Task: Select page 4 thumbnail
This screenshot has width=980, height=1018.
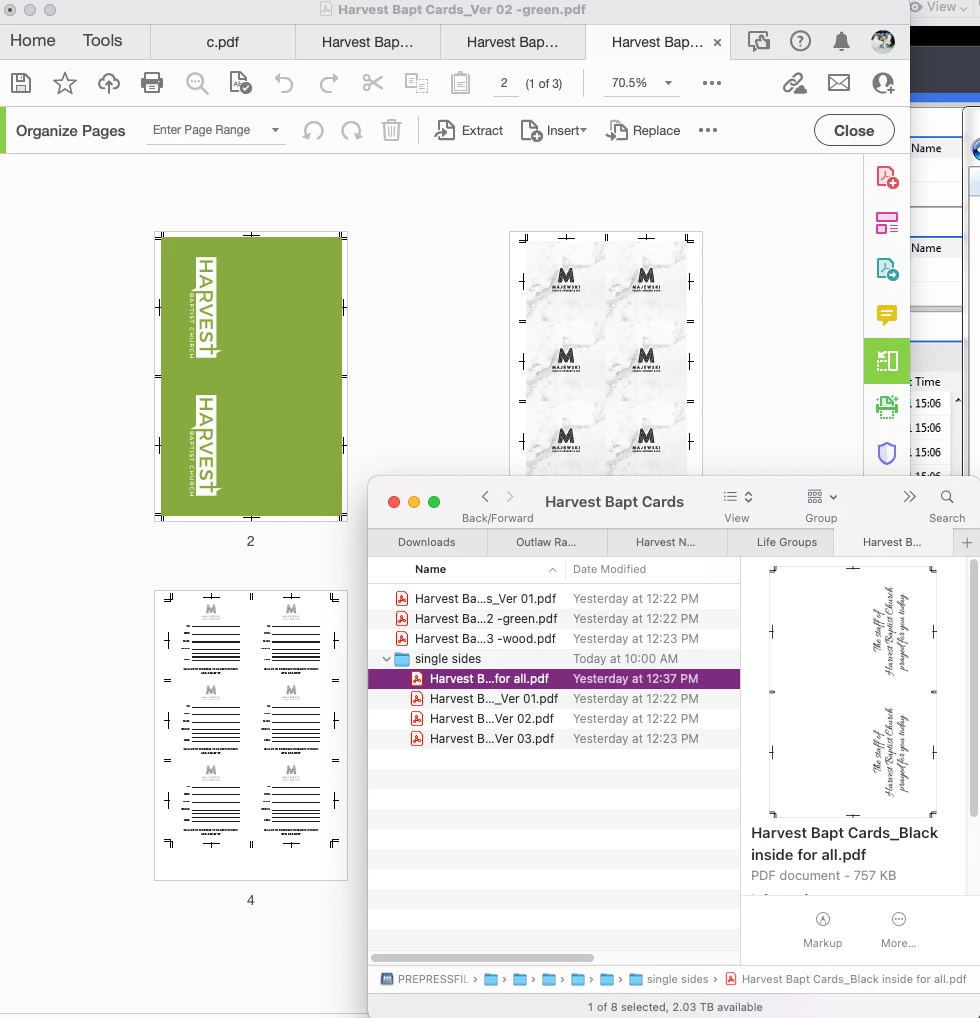Action: click(x=251, y=736)
